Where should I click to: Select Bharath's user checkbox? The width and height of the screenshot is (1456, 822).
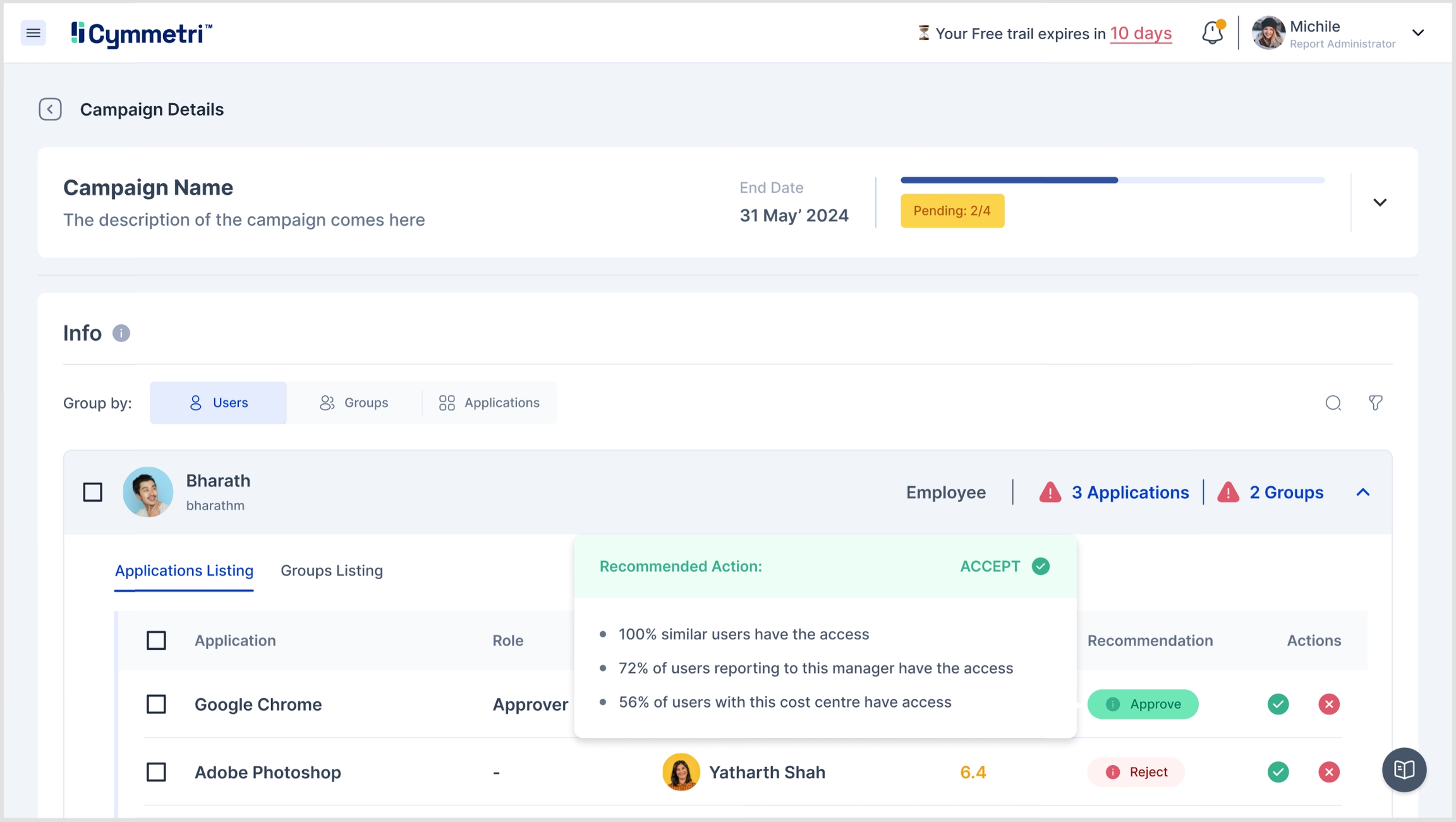[x=93, y=492]
